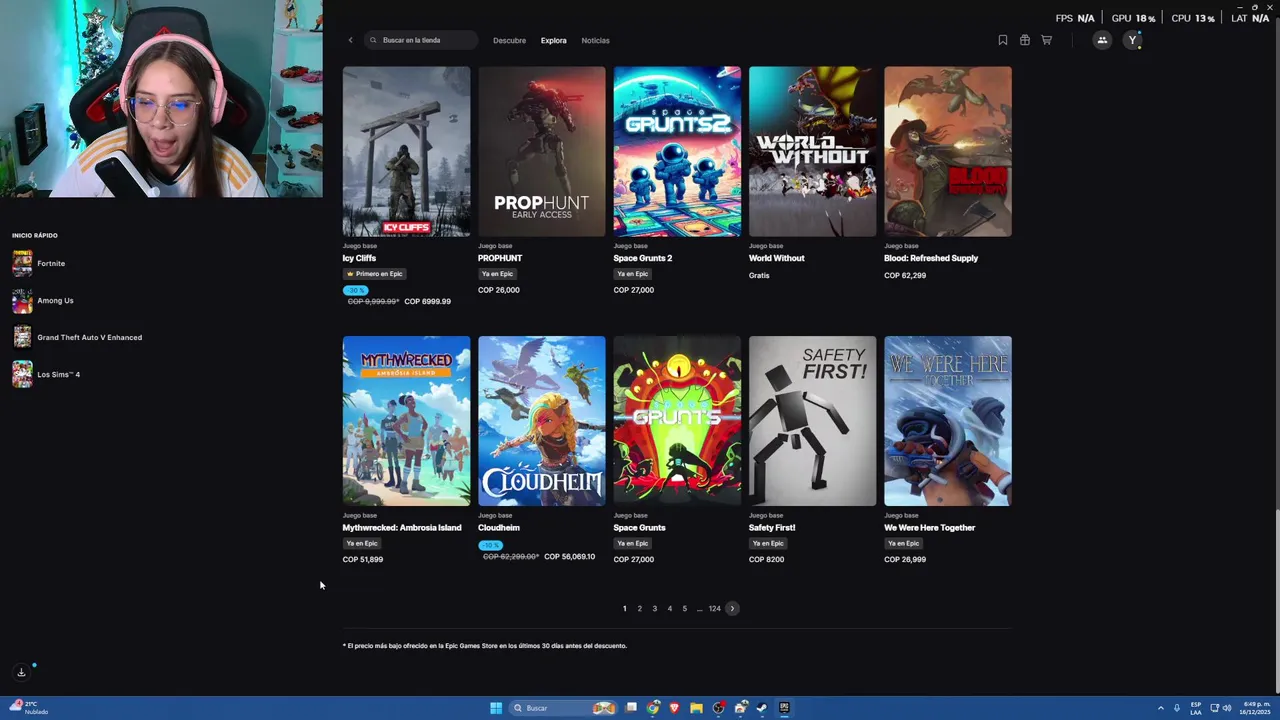Click the Icy Cliffs title link
This screenshot has height=720, width=1280.
pyautogui.click(x=359, y=258)
